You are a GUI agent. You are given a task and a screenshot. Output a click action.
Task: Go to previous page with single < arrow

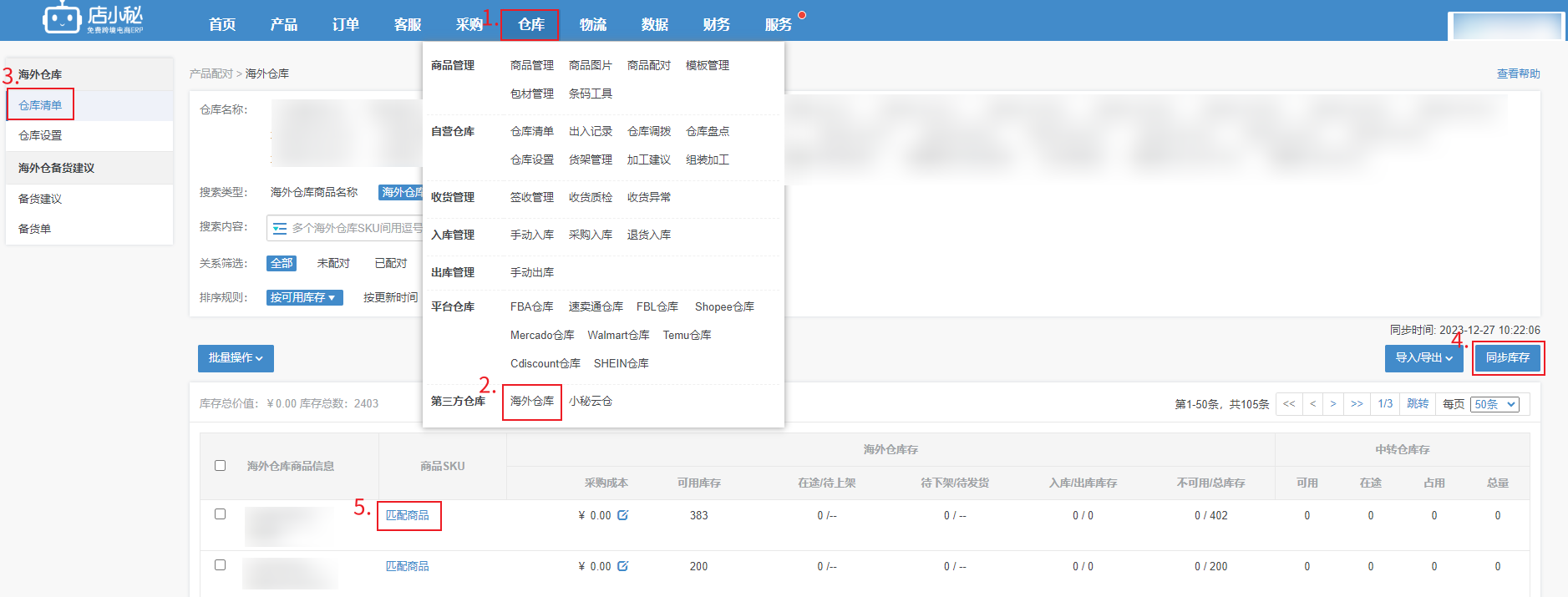[x=1313, y=404]
